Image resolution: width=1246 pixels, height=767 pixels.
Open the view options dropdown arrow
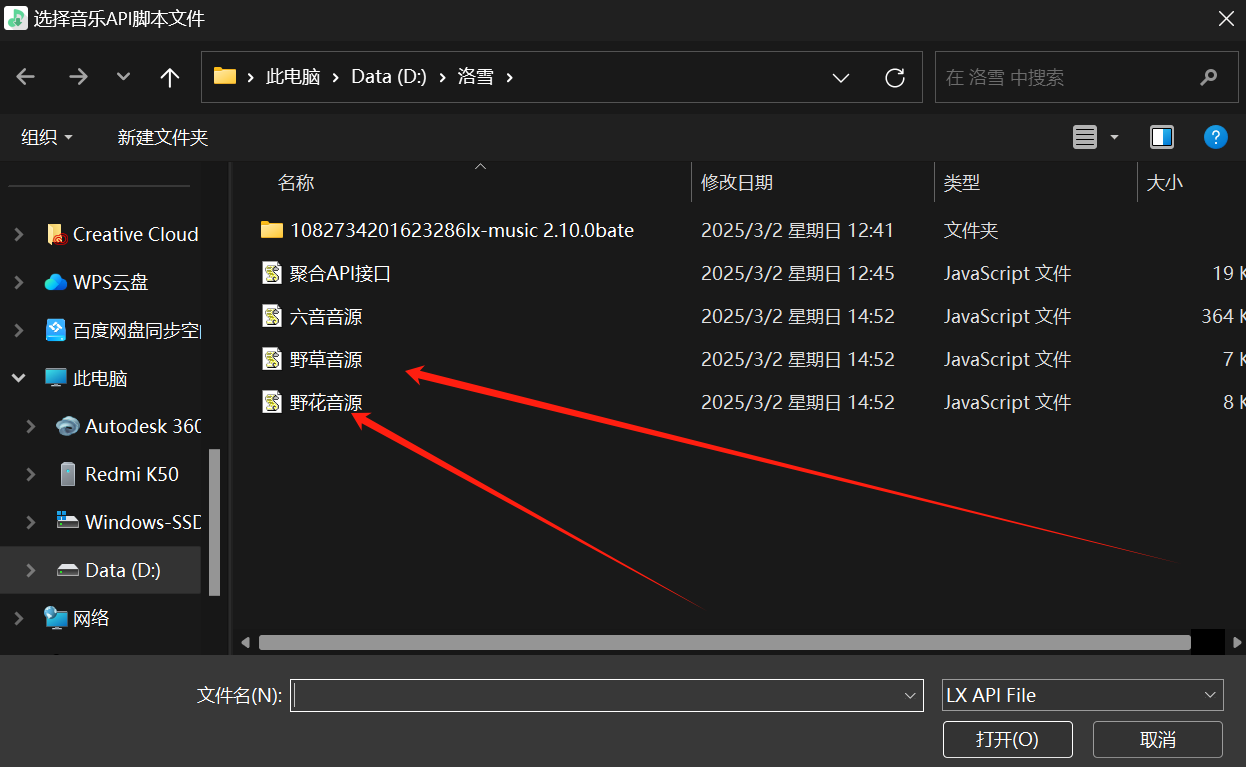(x=1114, y=137)
